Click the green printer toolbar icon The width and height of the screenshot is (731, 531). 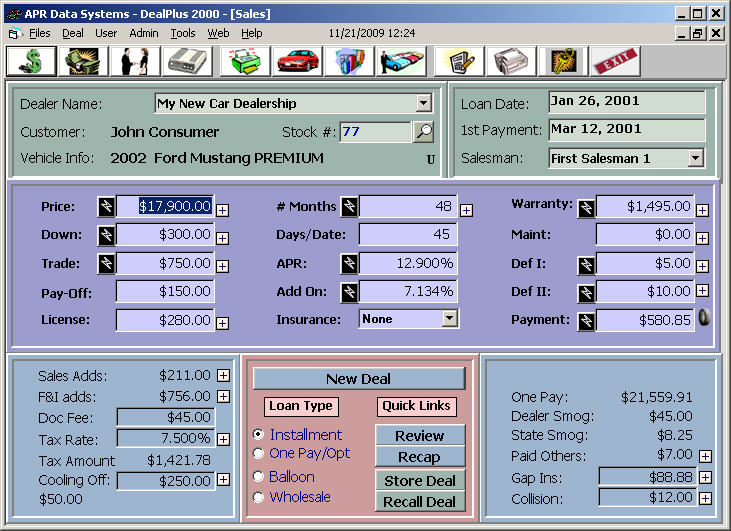(x=245, y=61)
